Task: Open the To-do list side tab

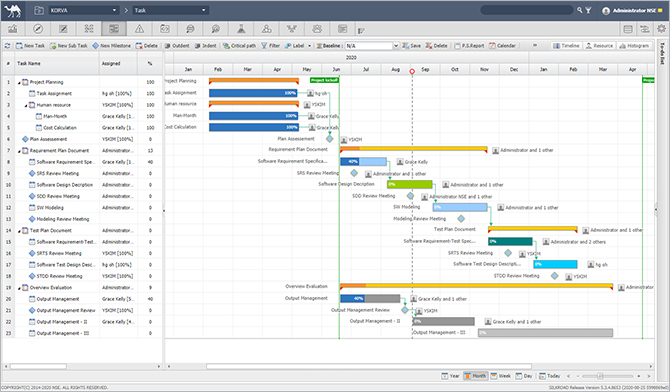Action: click(x=662, y=53)
